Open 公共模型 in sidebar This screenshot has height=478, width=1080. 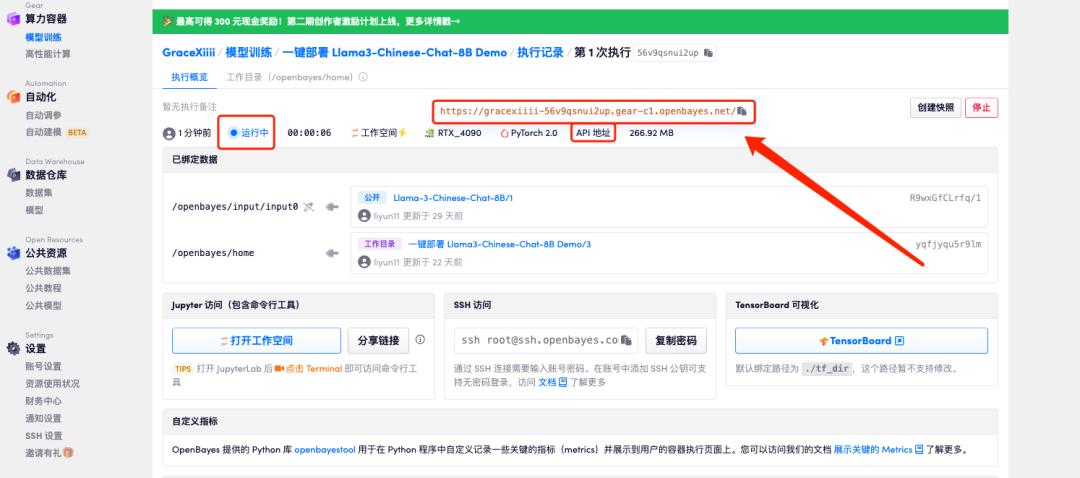point(43,305)
